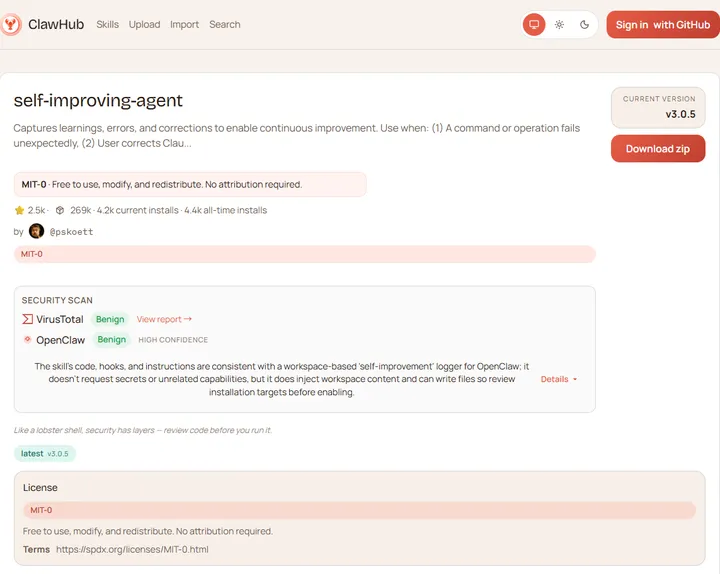Click the VirusTotal scanner name
Screen dimensions: 720x574
click(60, 319)
